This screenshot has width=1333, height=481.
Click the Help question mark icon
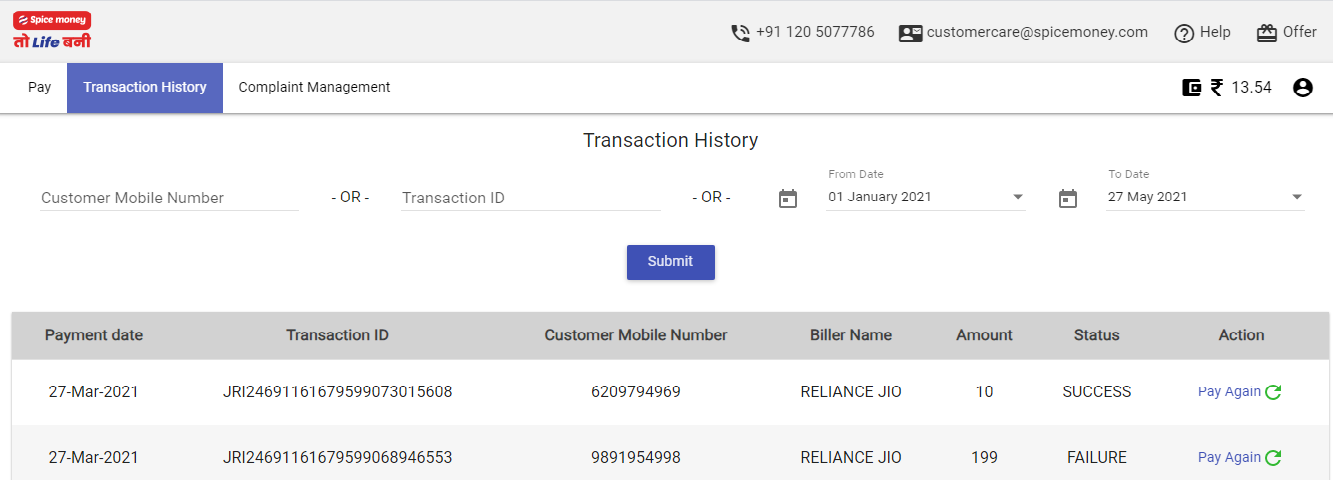[1184, 33]
